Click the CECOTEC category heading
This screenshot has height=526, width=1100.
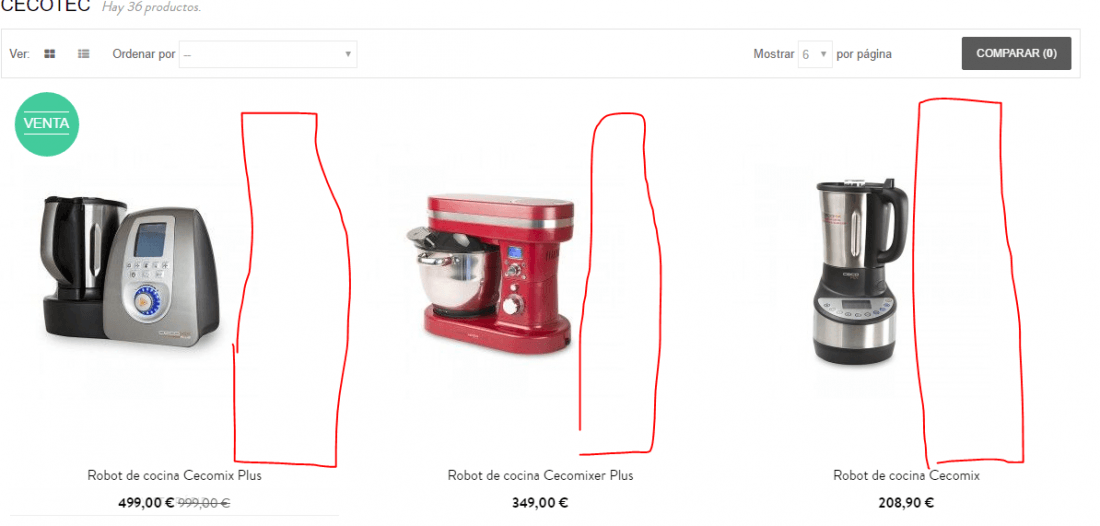click(46, 6)
